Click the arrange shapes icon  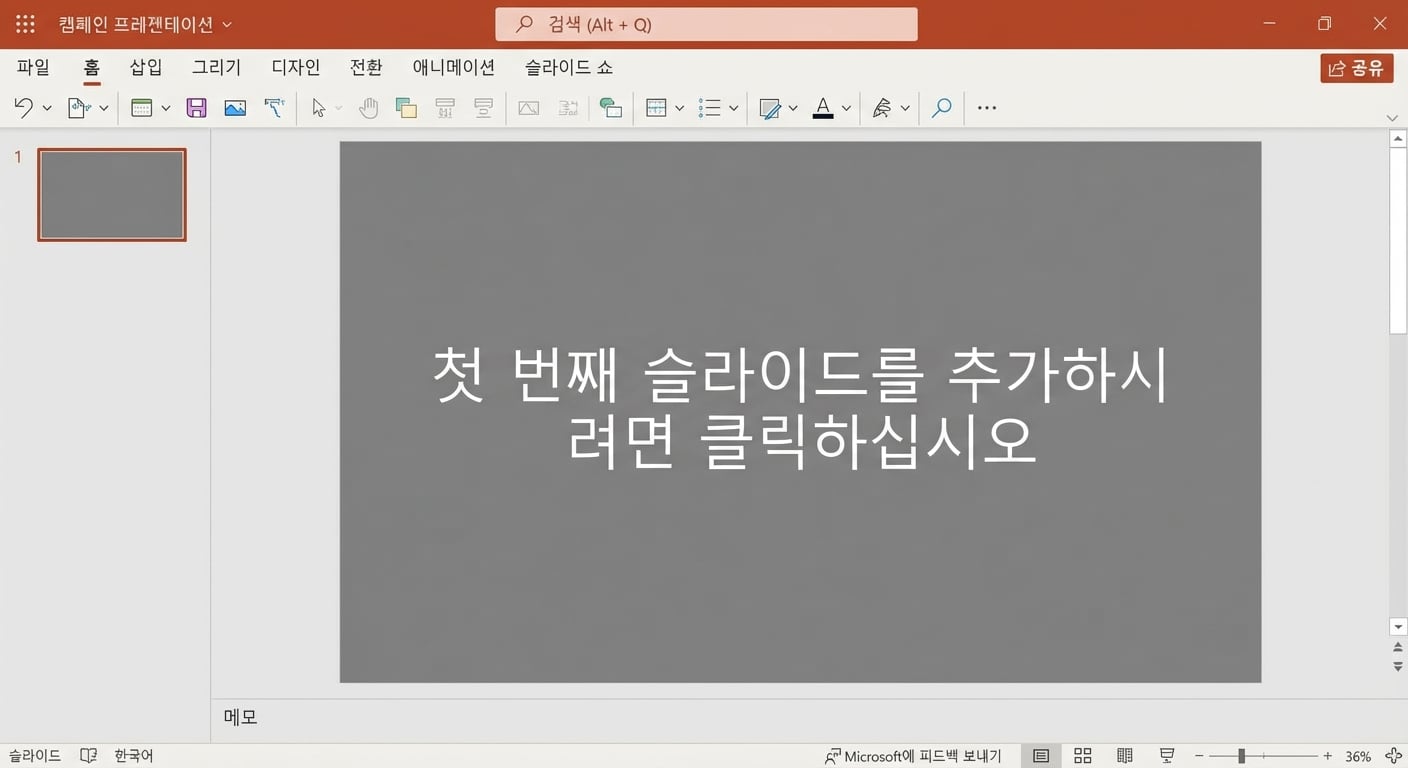pos(406,108)
